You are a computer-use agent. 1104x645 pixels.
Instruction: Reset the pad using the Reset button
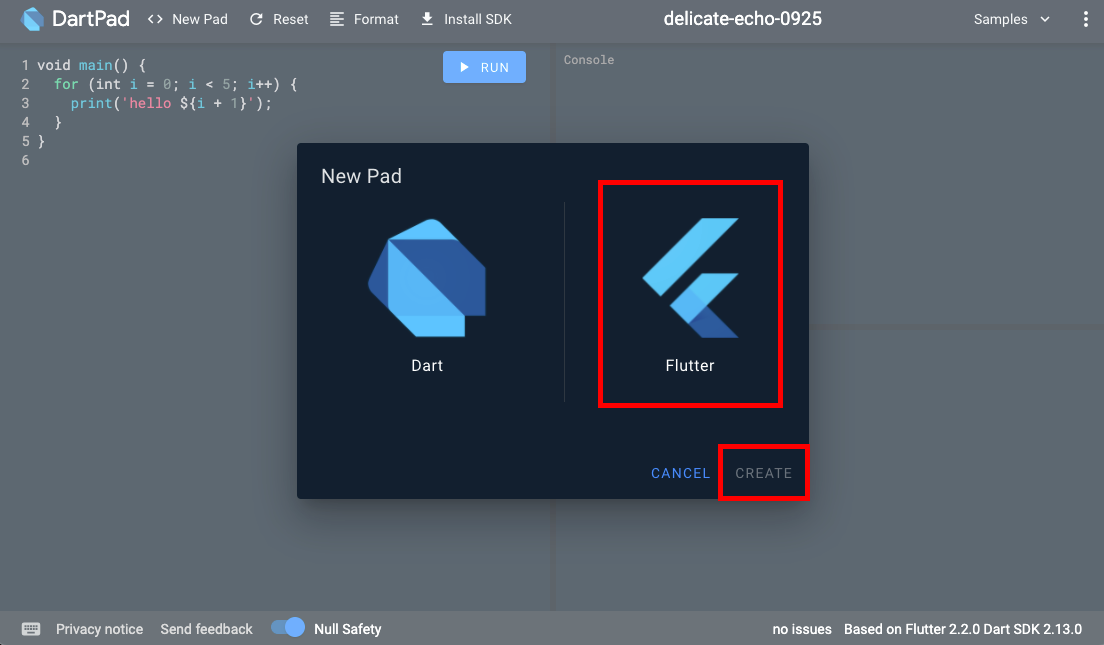coord(279,19)
